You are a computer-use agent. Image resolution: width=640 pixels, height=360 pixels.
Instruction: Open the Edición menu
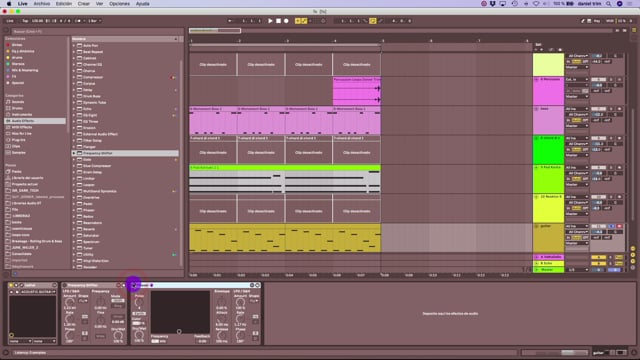tap(64, 4)
